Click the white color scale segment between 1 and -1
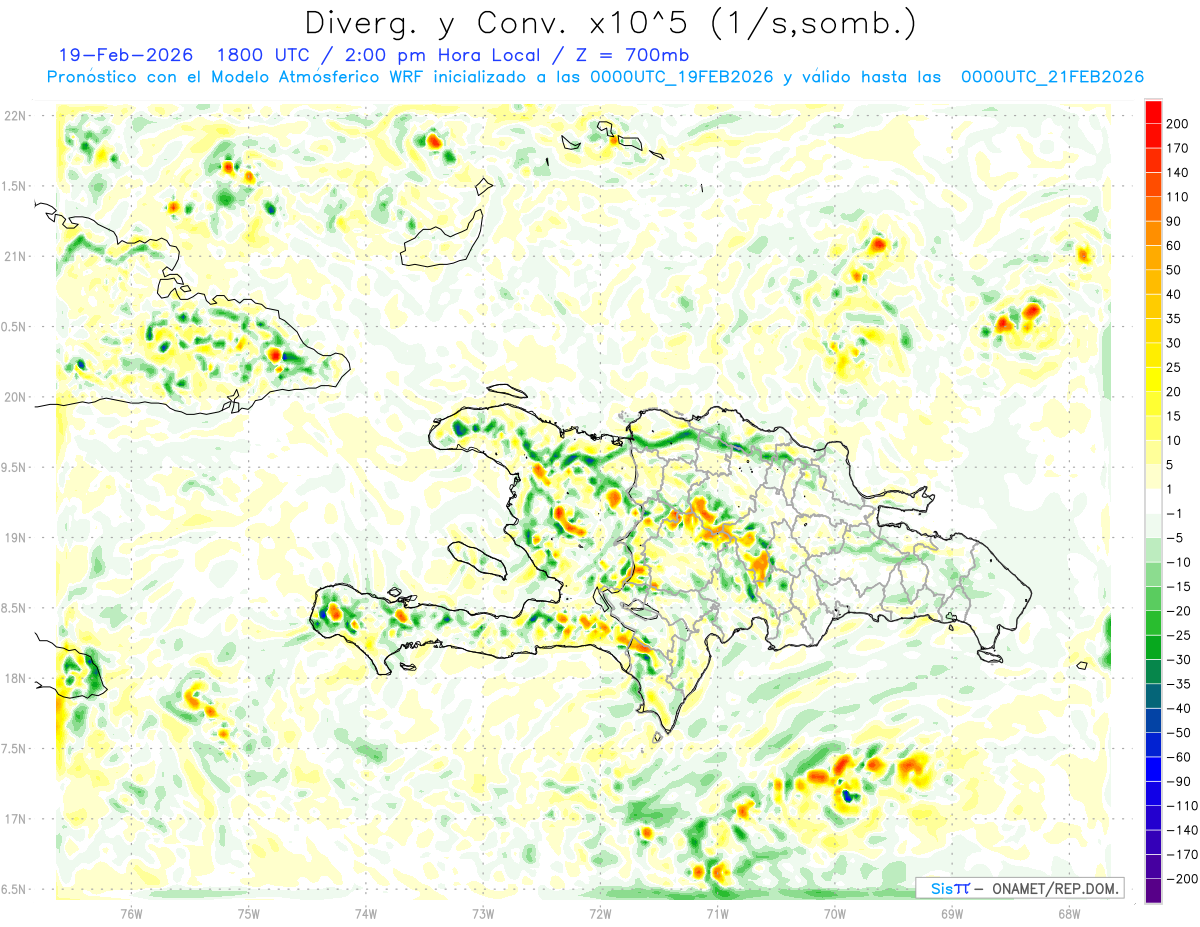Screen dimensions: 1200x927 [x=1153, y=501]
